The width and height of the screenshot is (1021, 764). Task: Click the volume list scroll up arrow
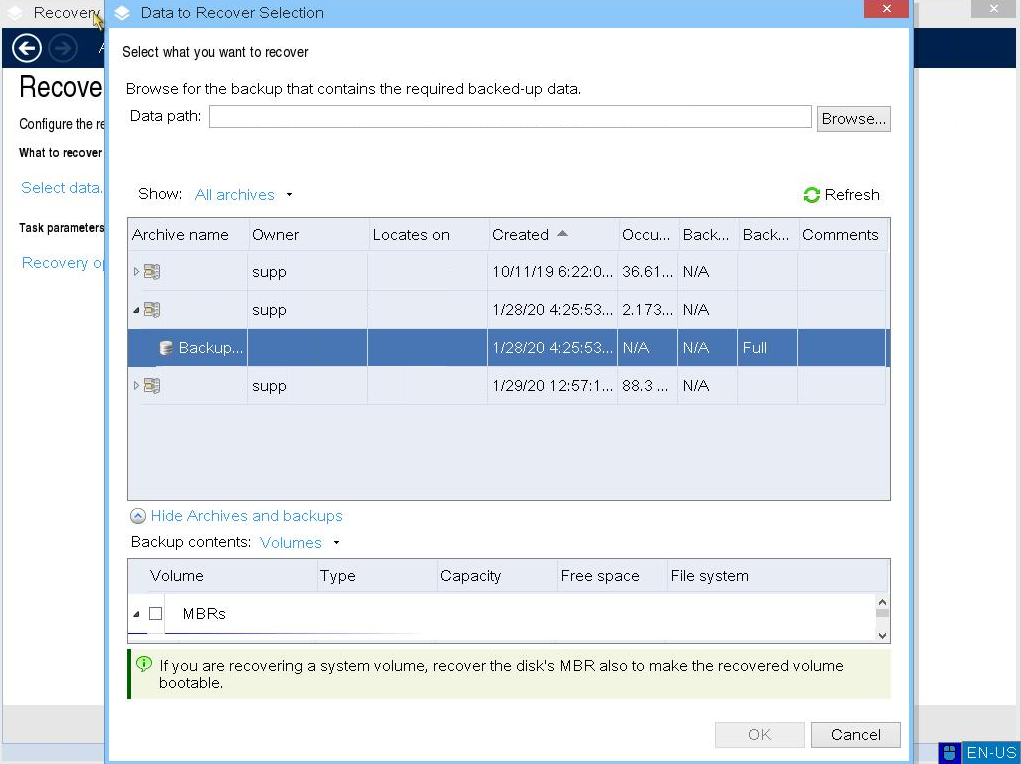point(882,602)
